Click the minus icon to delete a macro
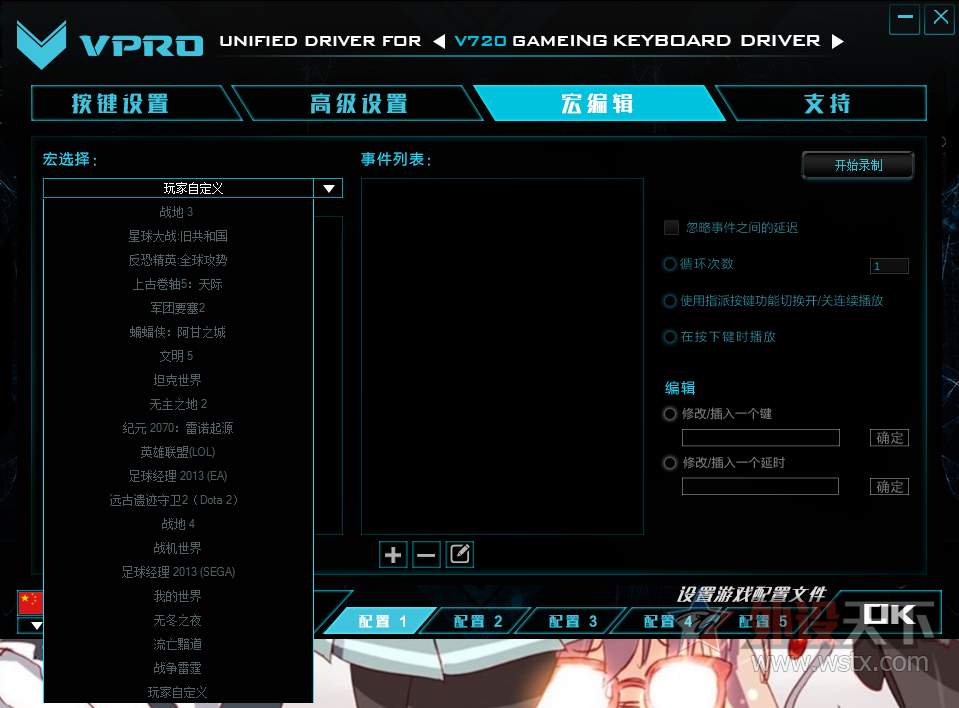The height and width of the screenshot is (708, 959). click(x=426, y=554)
